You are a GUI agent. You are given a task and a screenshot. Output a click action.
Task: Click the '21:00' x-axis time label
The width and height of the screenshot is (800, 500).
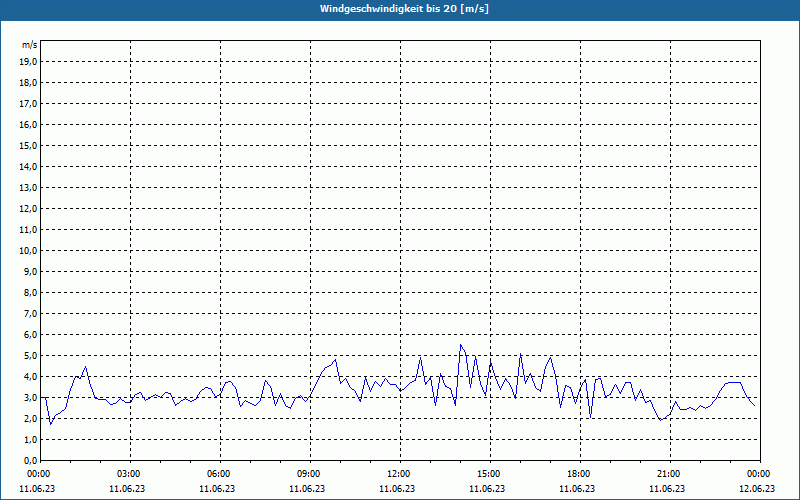click(668, 474)
